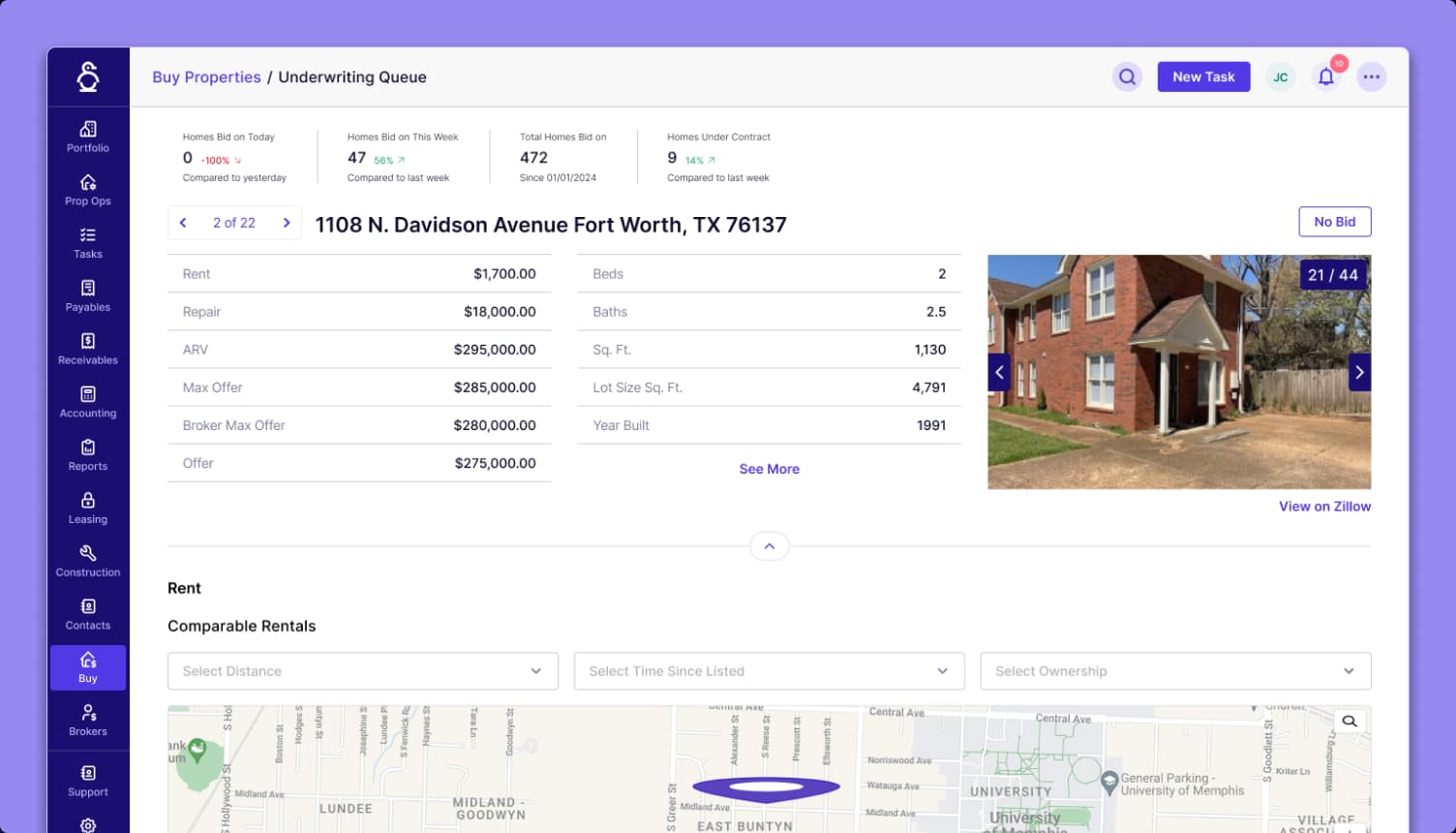Open View on Zillow link
The width and height of the screenshot is (1456, 833).
point(1324,506)
